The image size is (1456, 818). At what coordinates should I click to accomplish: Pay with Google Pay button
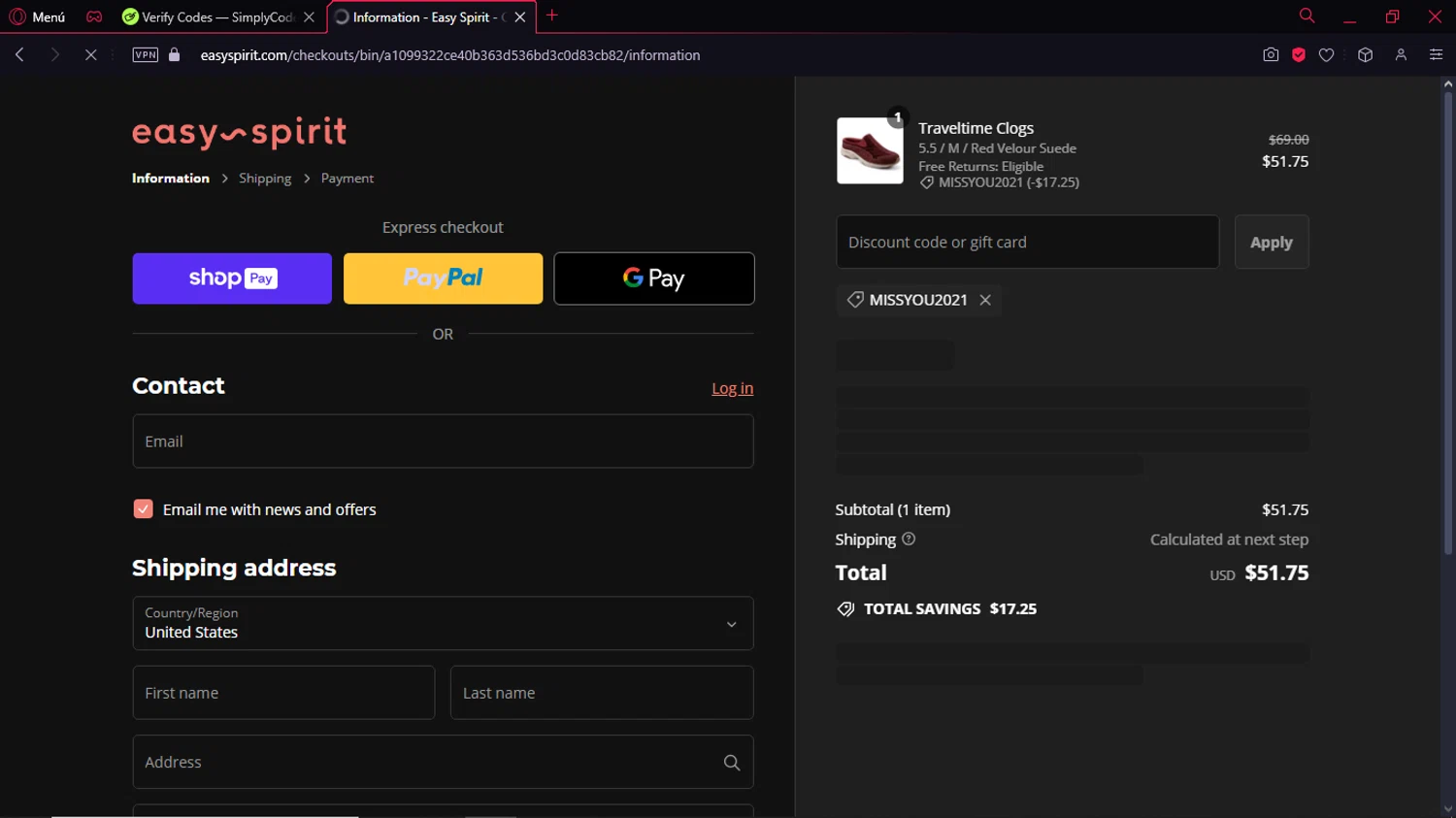click(654, 278)
